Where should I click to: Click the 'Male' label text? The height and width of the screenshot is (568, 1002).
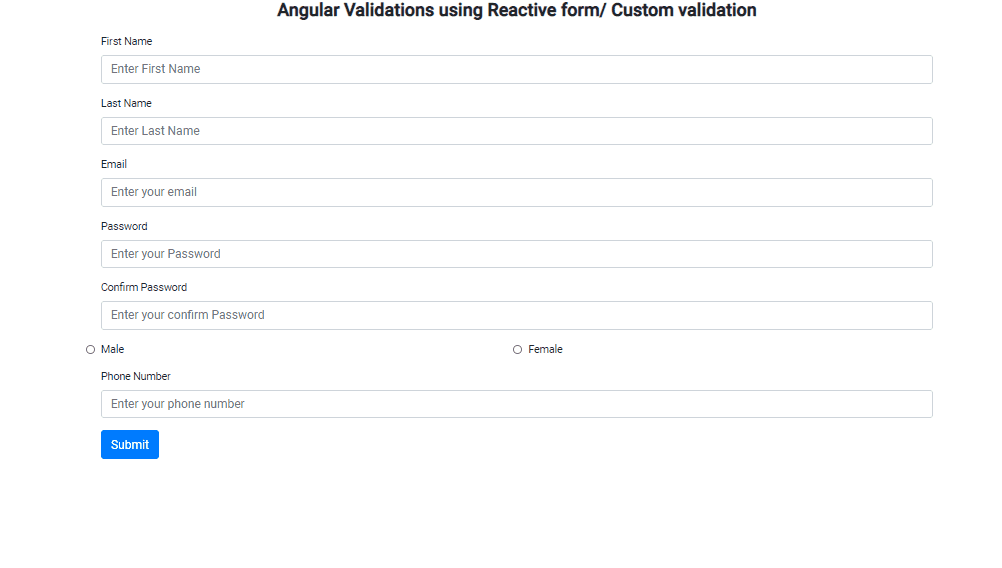click(x=112, y=349)
